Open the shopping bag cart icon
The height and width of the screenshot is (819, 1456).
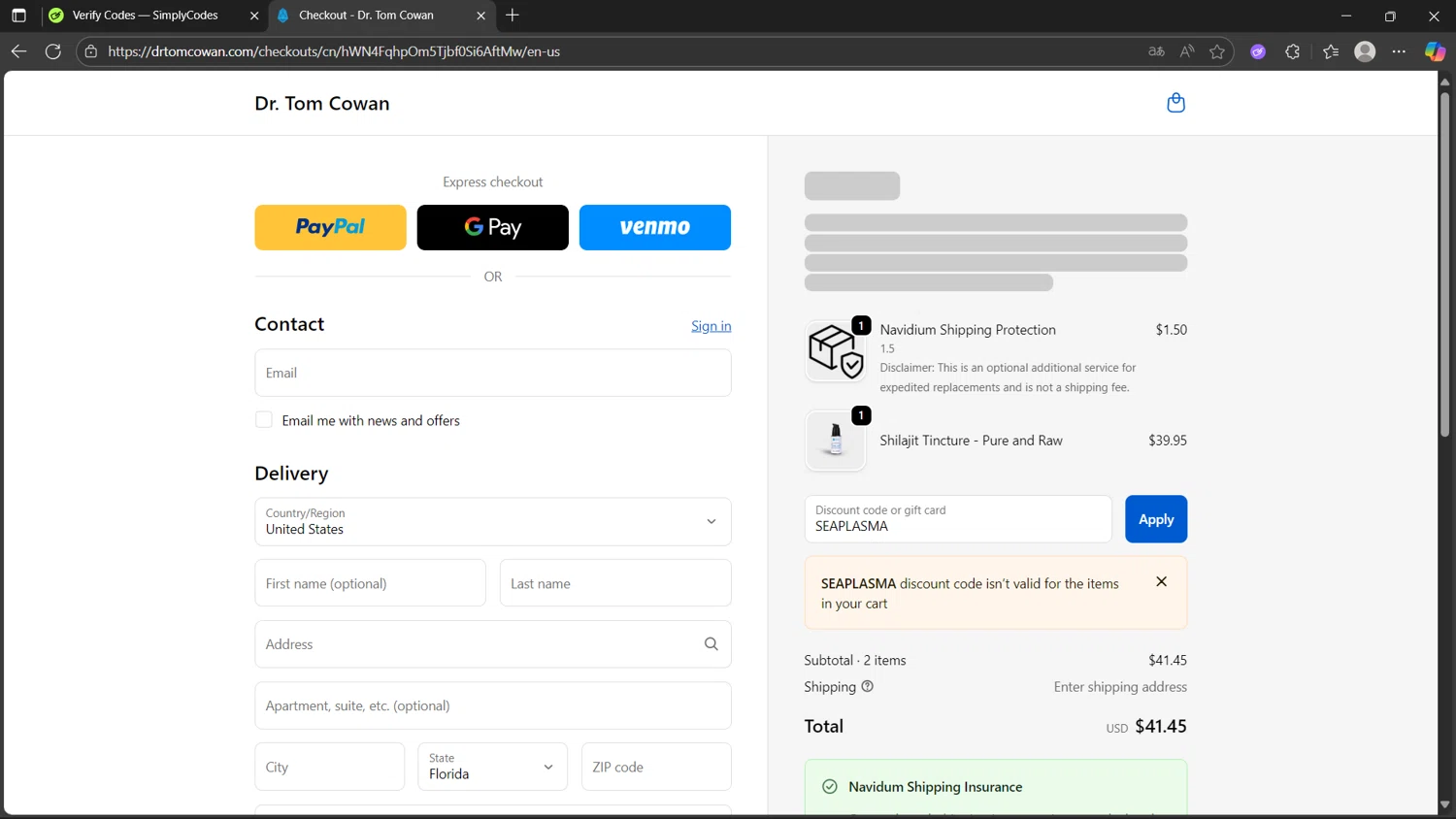(x=1175, y=103)
